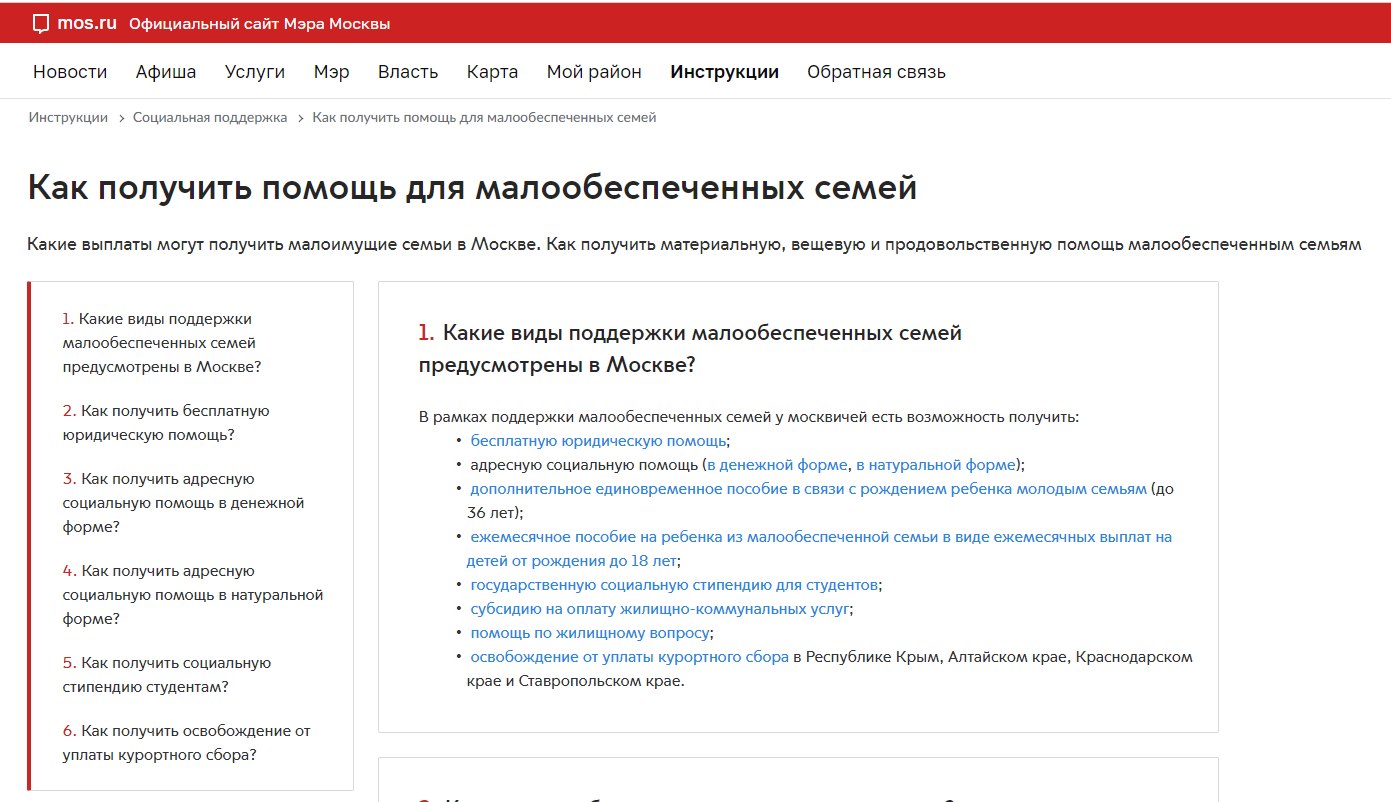The width and height of the screenshot is (1391, 802).
Task: Follow the в денежной форме link
Action: 777,465
